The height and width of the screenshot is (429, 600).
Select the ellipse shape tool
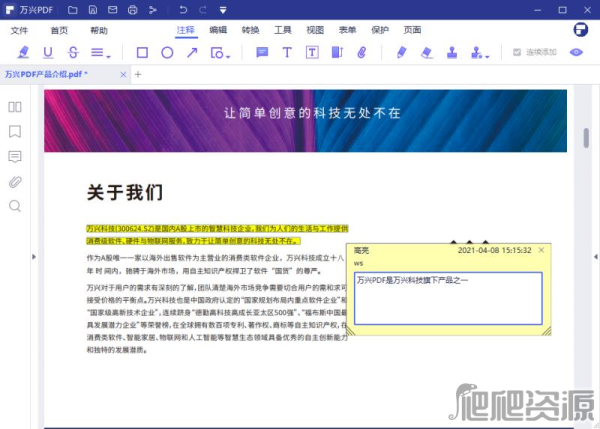tap(167, 52)
